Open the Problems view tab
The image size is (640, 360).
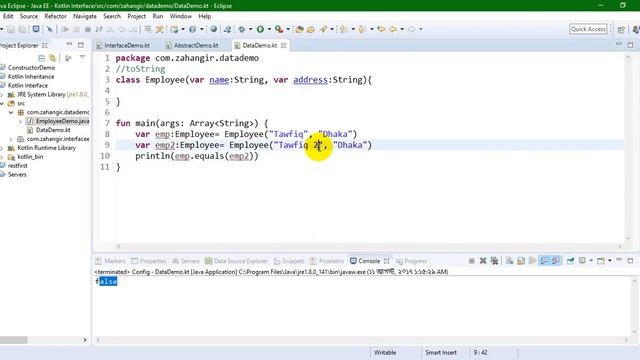(x=327, y=261)
